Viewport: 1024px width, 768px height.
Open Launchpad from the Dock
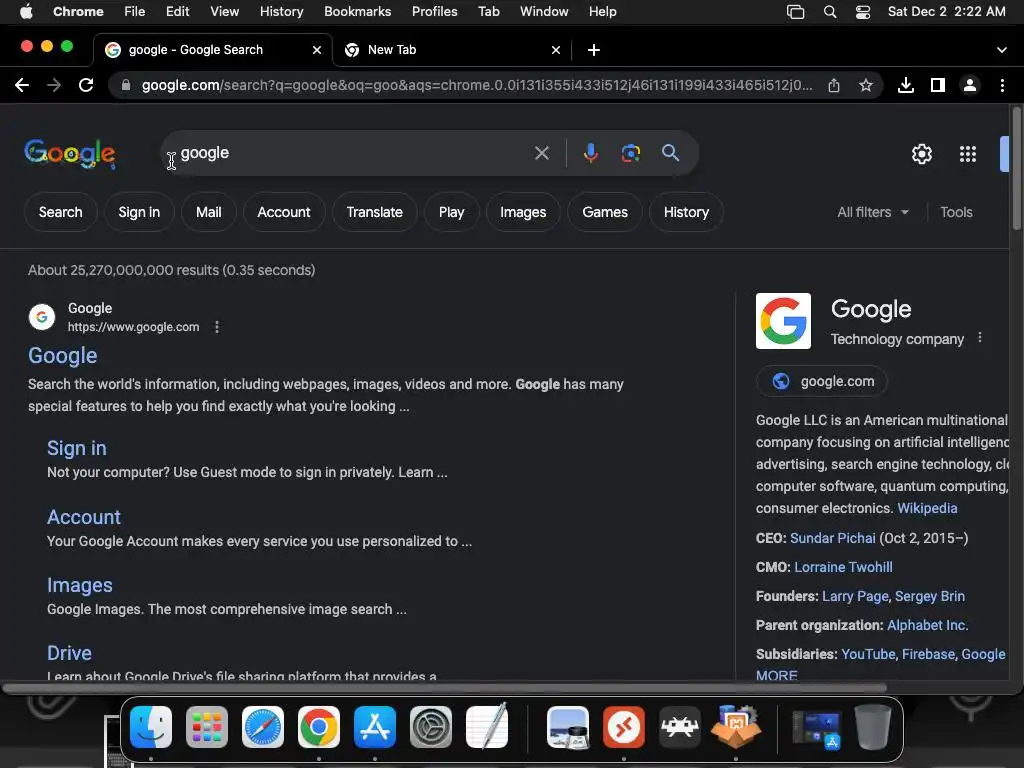click(207, 727)
